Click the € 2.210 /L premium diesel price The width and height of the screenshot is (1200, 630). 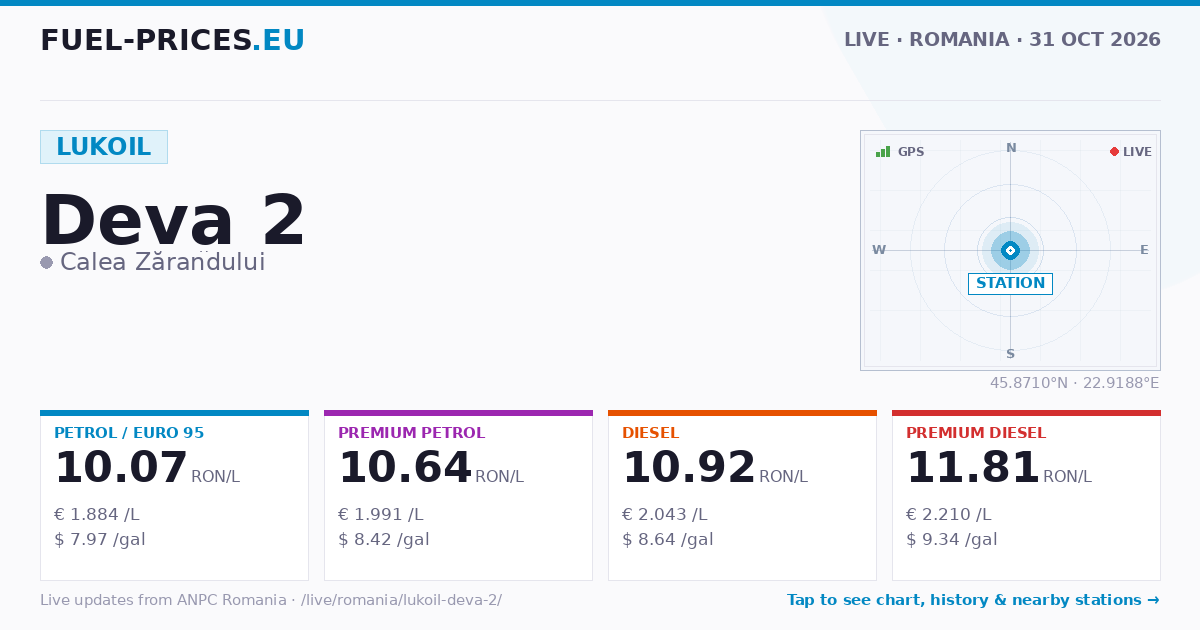(x=949, y=515)
